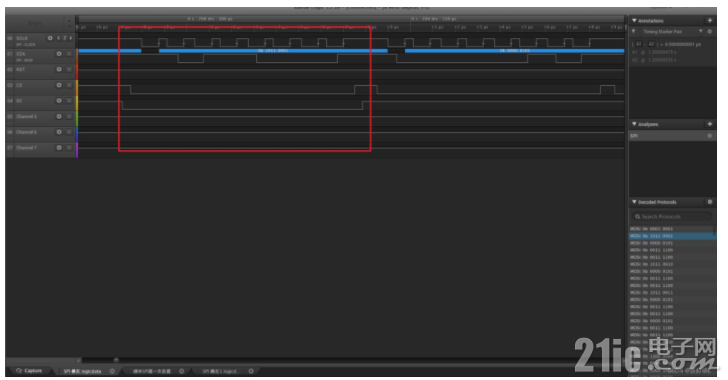Focus the Search Protocols field
The width and height of the screenshot is (728, 380).
tap(672, 216)
